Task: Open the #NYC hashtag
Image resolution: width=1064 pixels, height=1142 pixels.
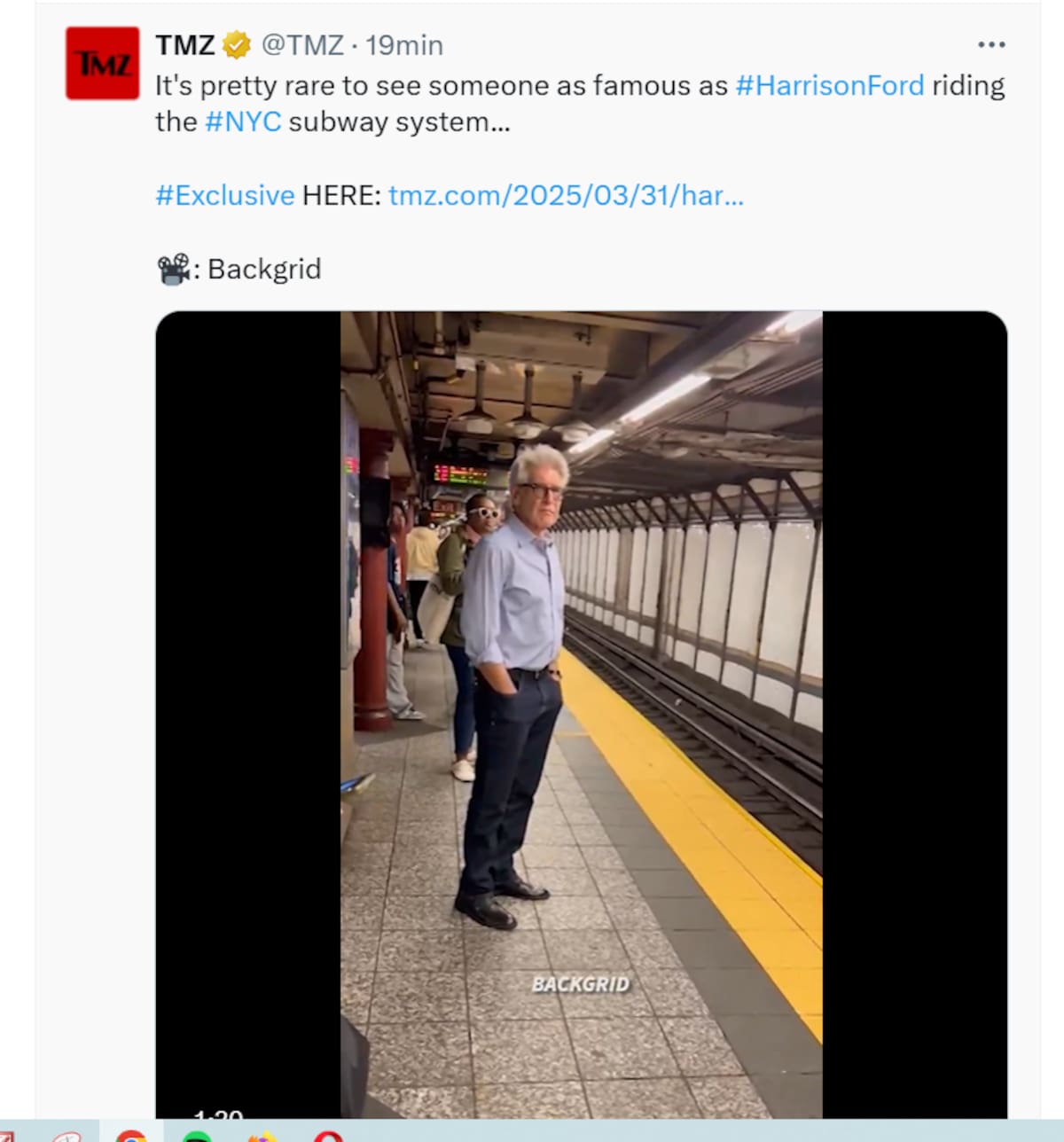Action: 244,121
